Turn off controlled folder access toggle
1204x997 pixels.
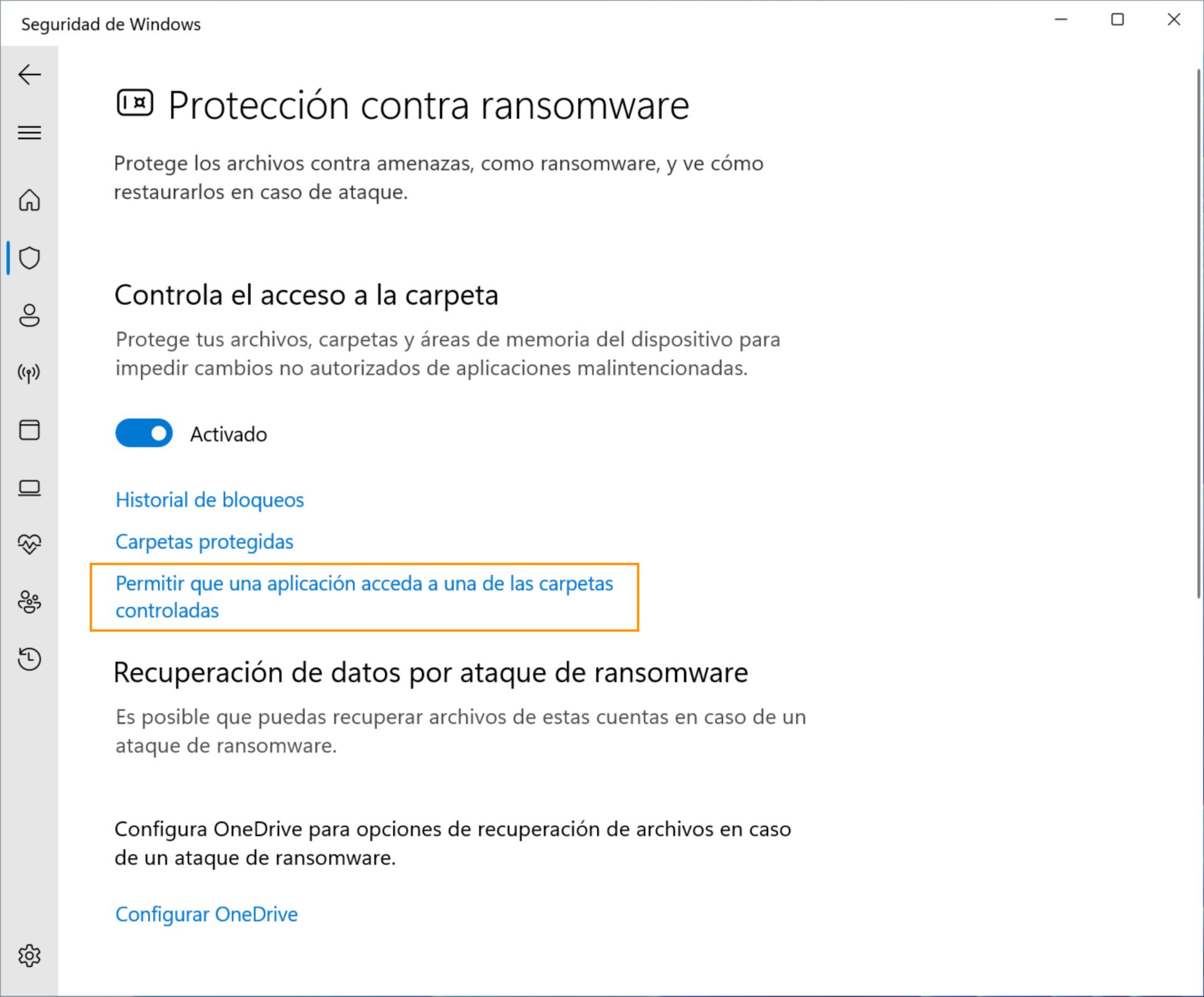[144, 433]
